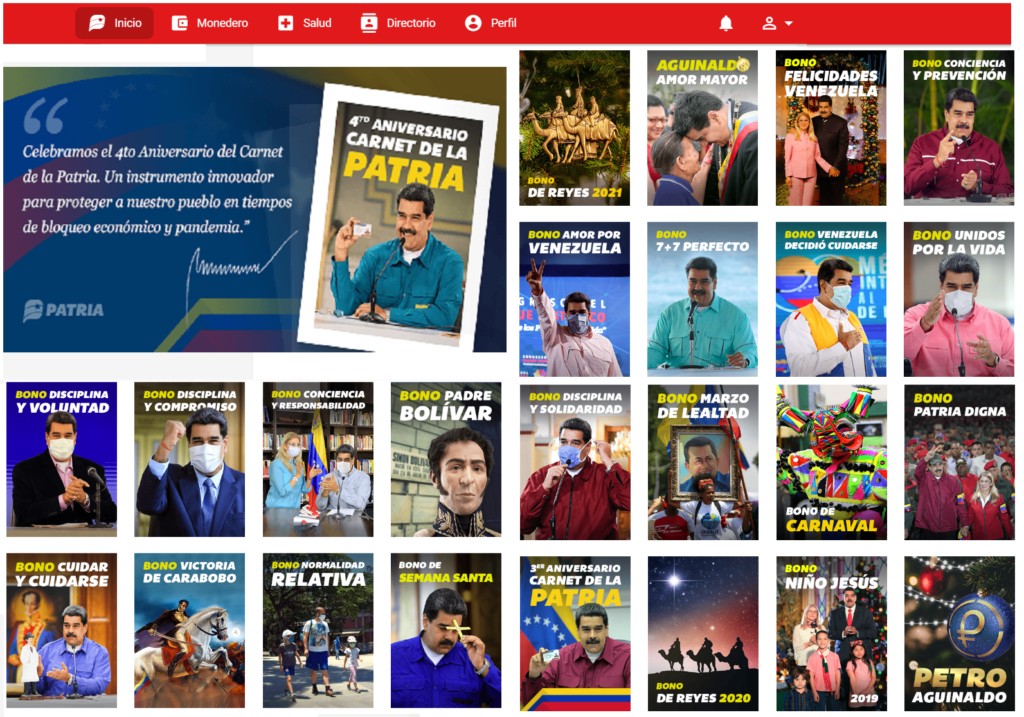Image resolution: width=1024 pixels, height=717 pixels.
Task: Select the Perfil navigation link
Action: point(504,23)
